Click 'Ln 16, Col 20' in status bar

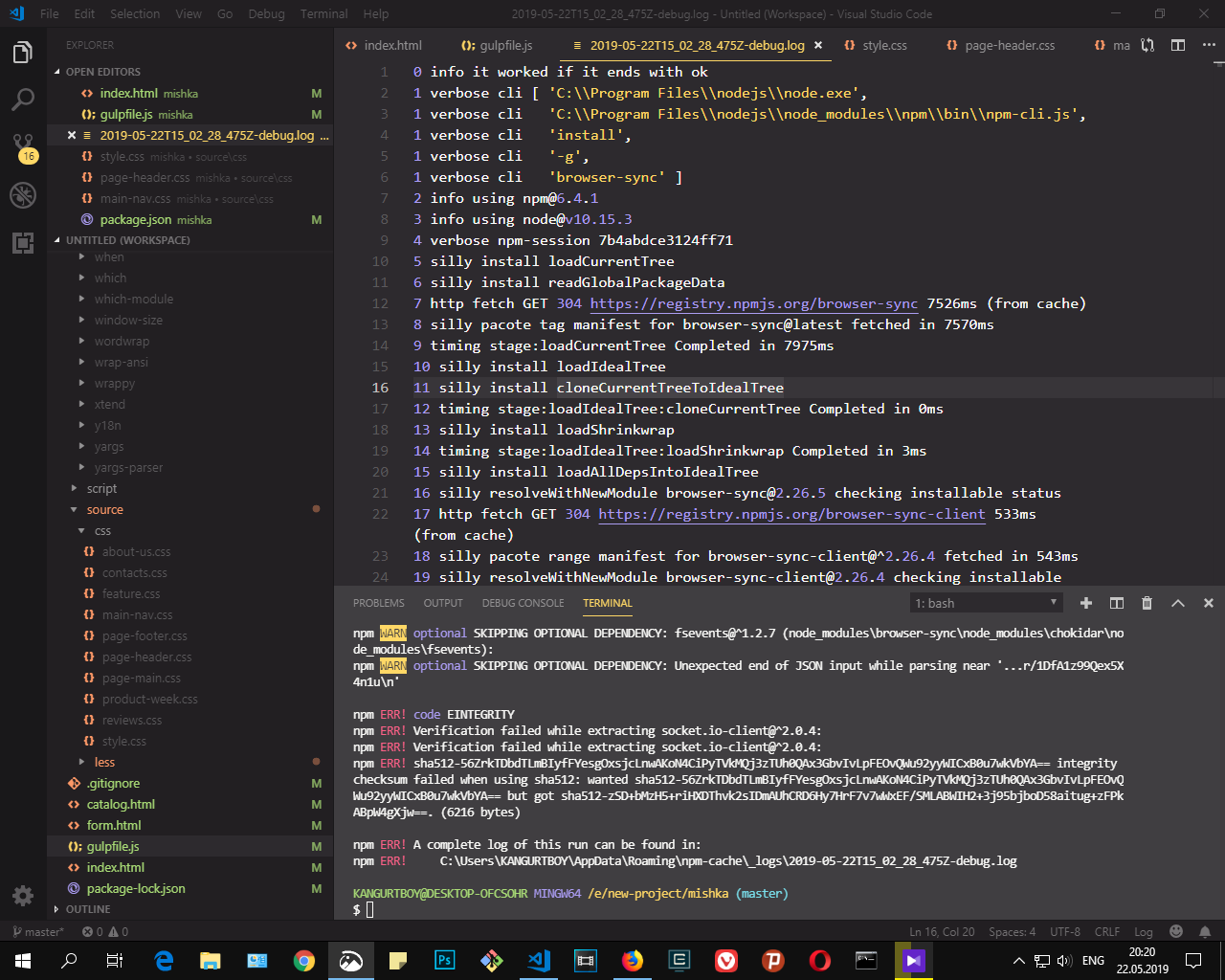point(942,931)
